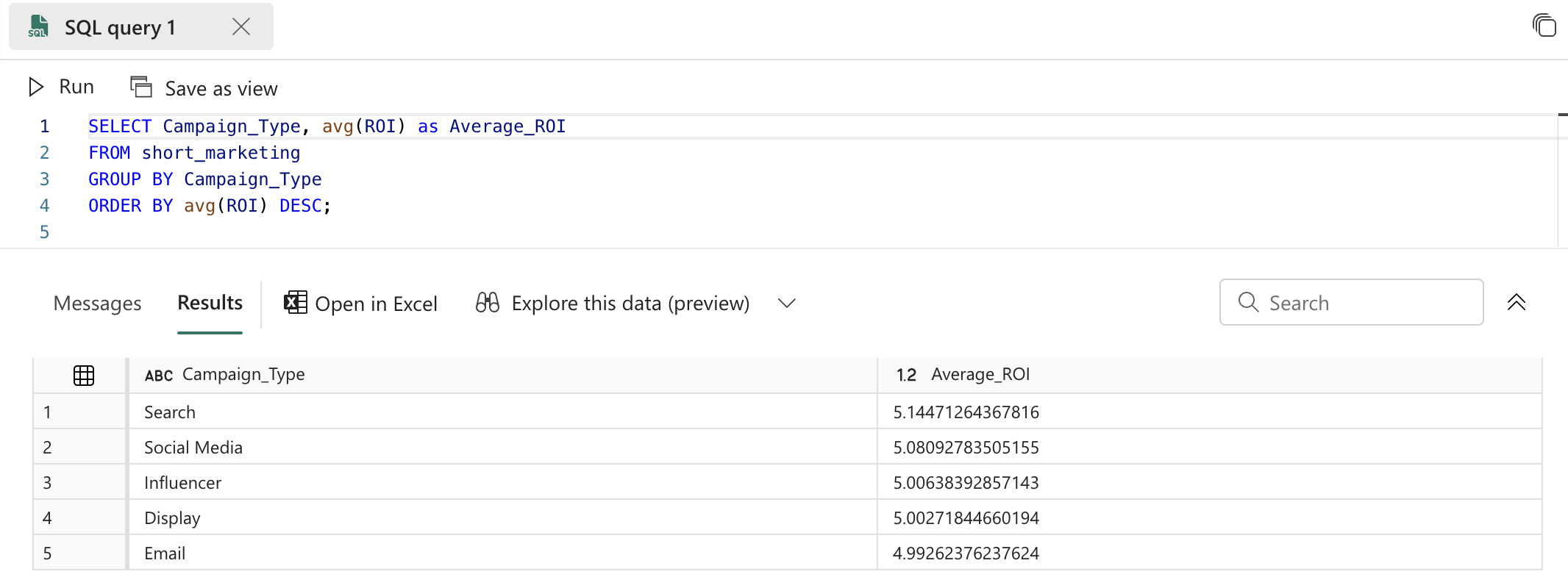Select result row number 3
Viewport: 1568px width, 588px height.
pos(79,482)
